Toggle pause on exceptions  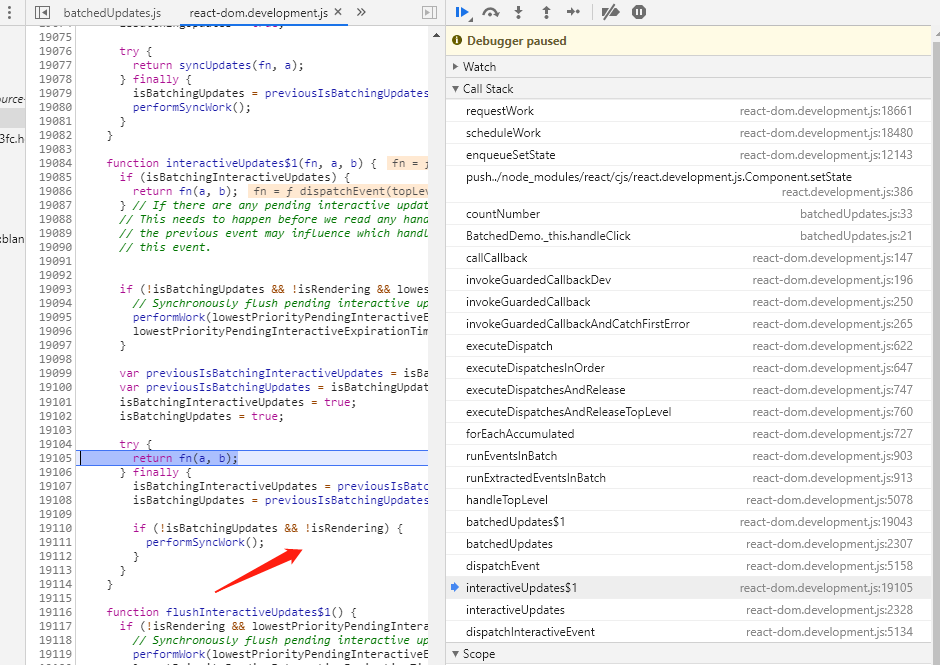[x=639, y=12]
